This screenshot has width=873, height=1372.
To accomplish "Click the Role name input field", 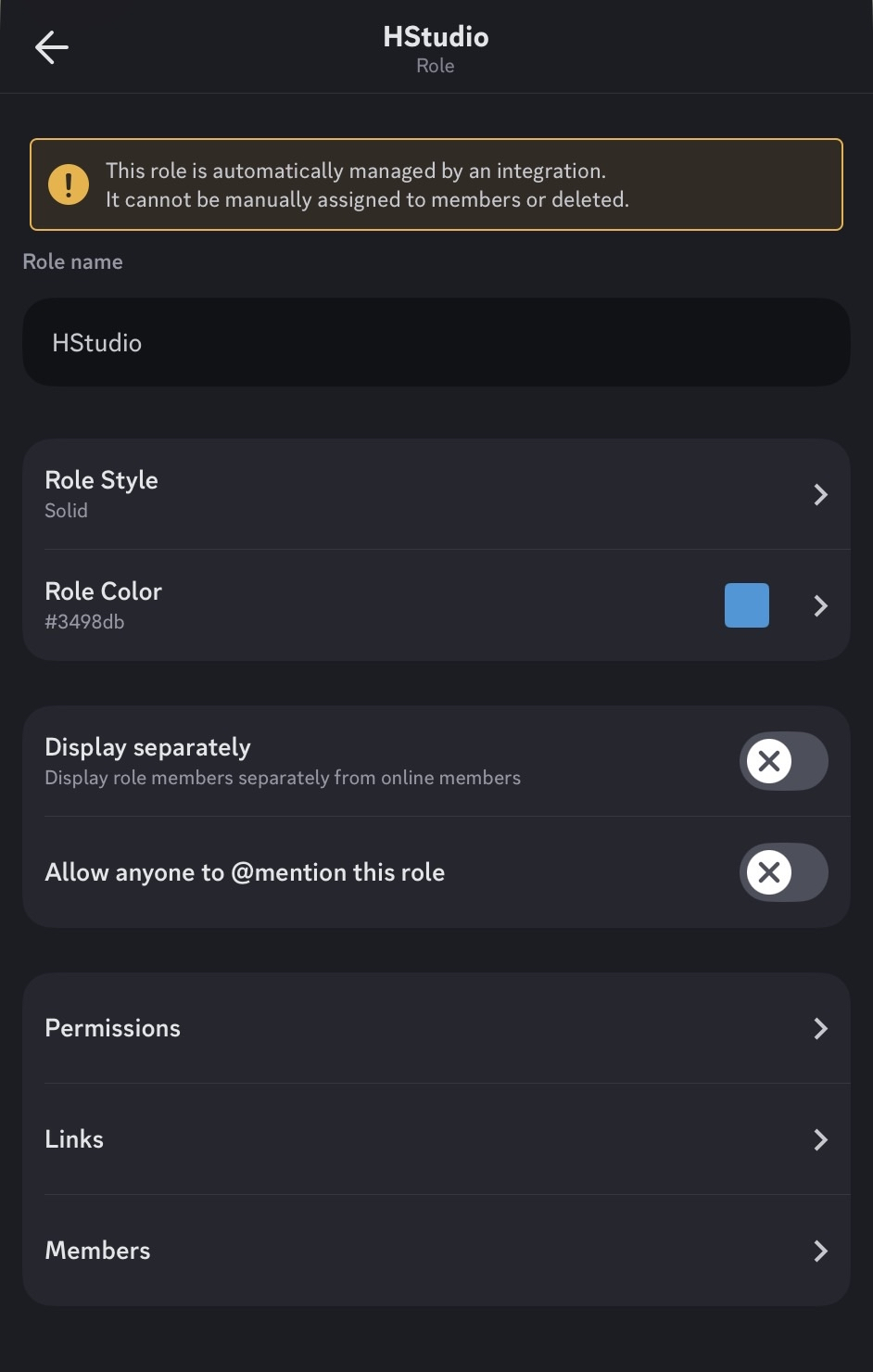I will click(436, 342).
